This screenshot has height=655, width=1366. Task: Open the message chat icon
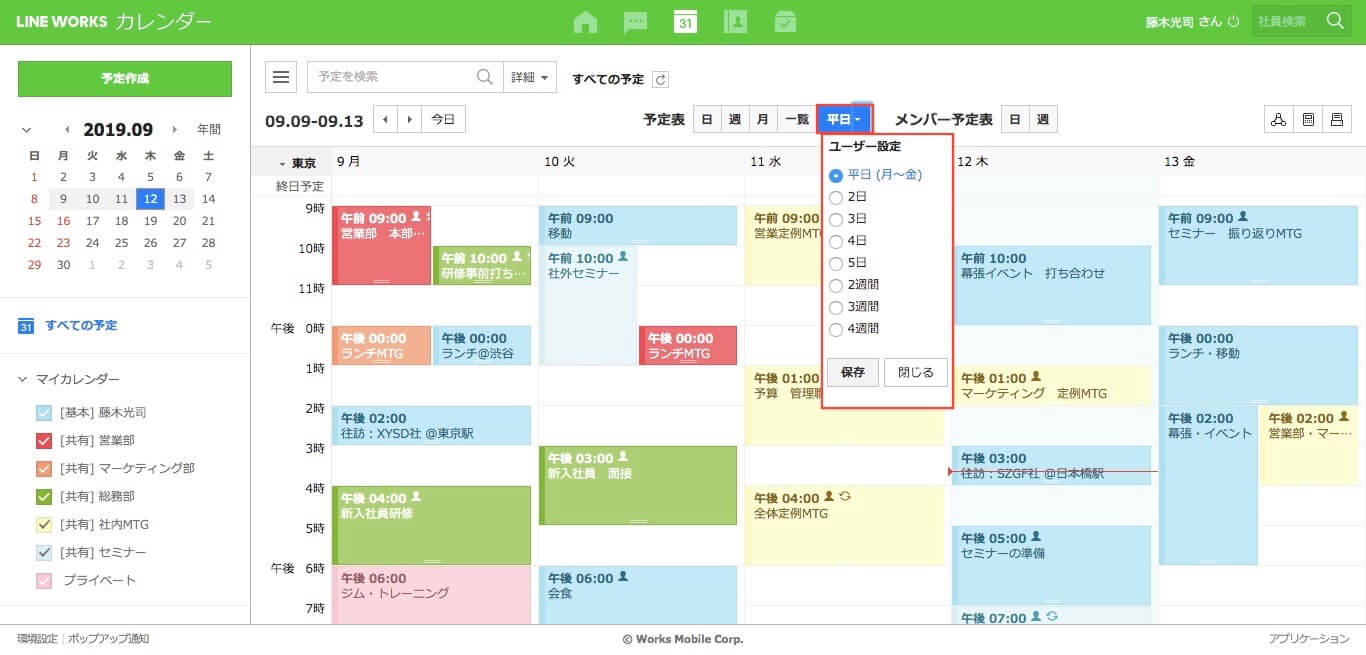point(635,22)
